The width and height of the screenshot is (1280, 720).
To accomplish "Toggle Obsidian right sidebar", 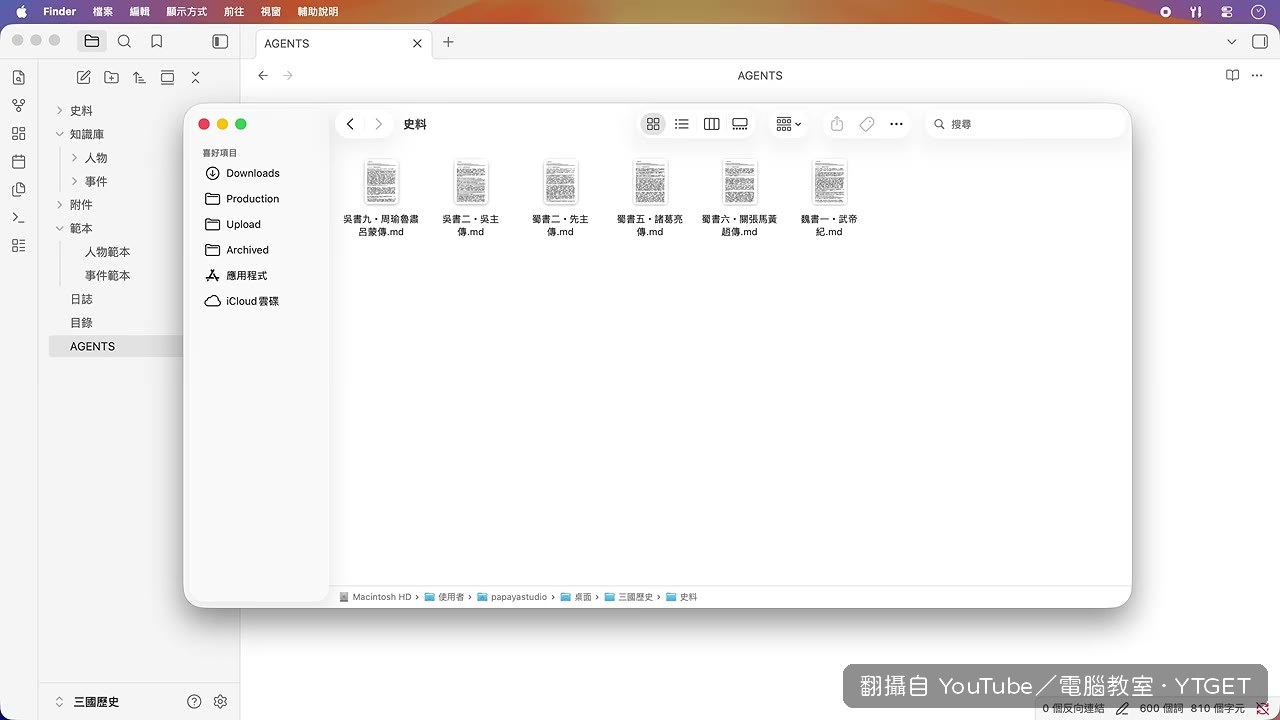I will [1259, 42].
